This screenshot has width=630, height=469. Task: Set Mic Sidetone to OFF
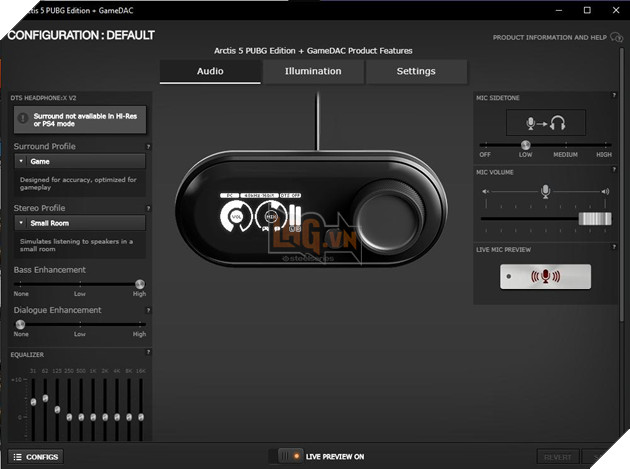485,146
